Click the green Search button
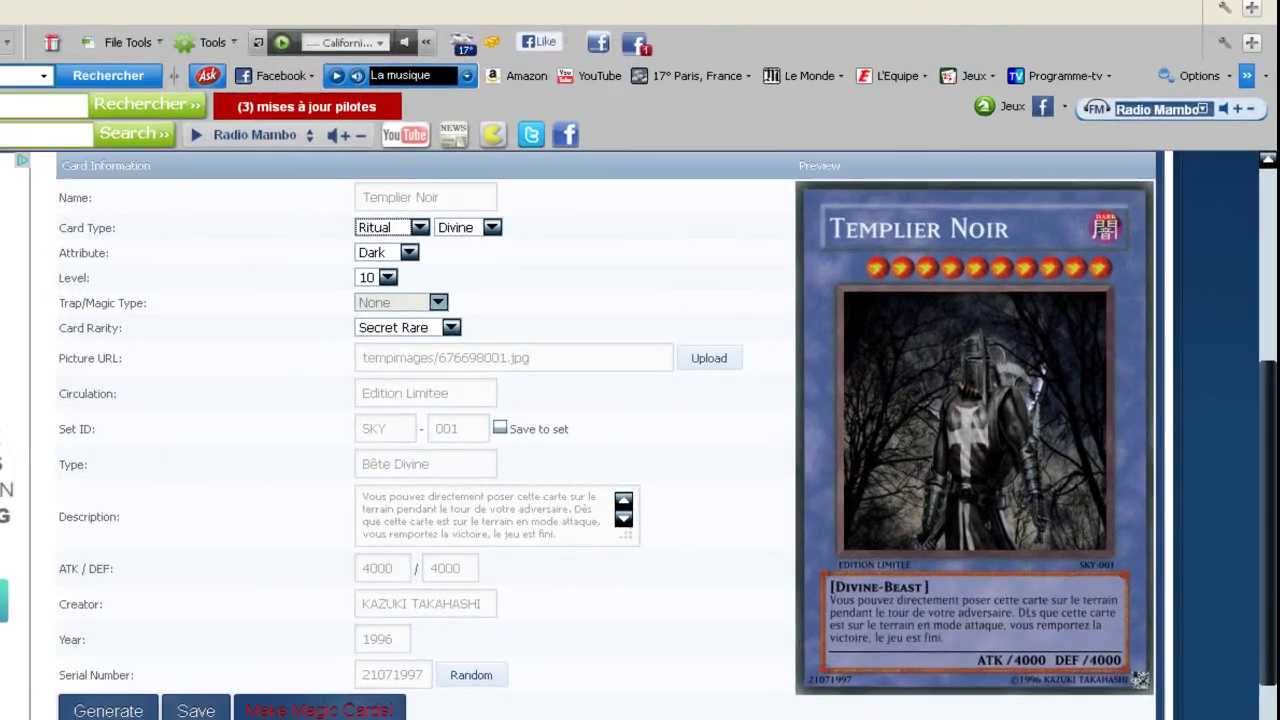 134,133
